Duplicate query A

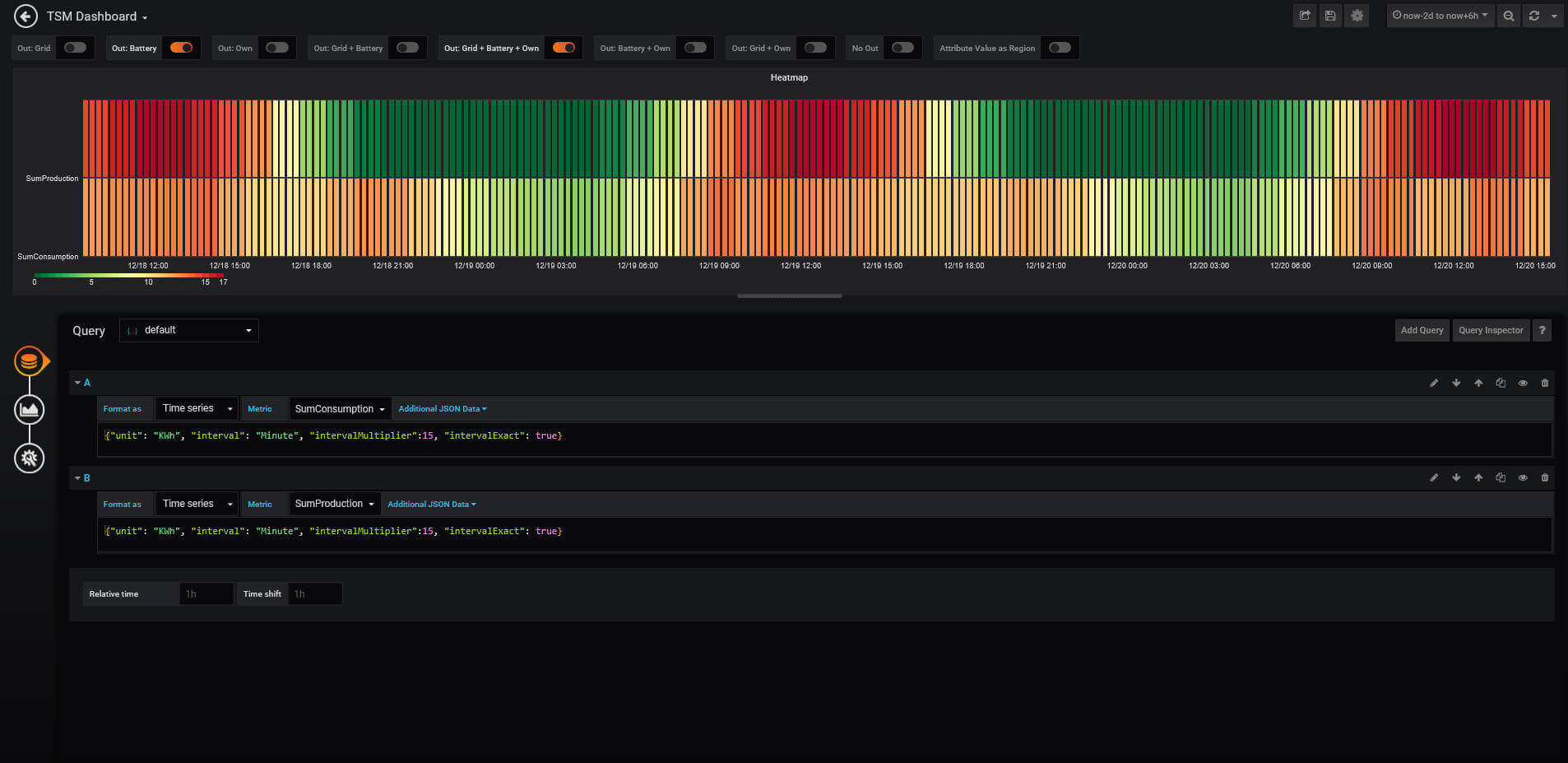1501,383
